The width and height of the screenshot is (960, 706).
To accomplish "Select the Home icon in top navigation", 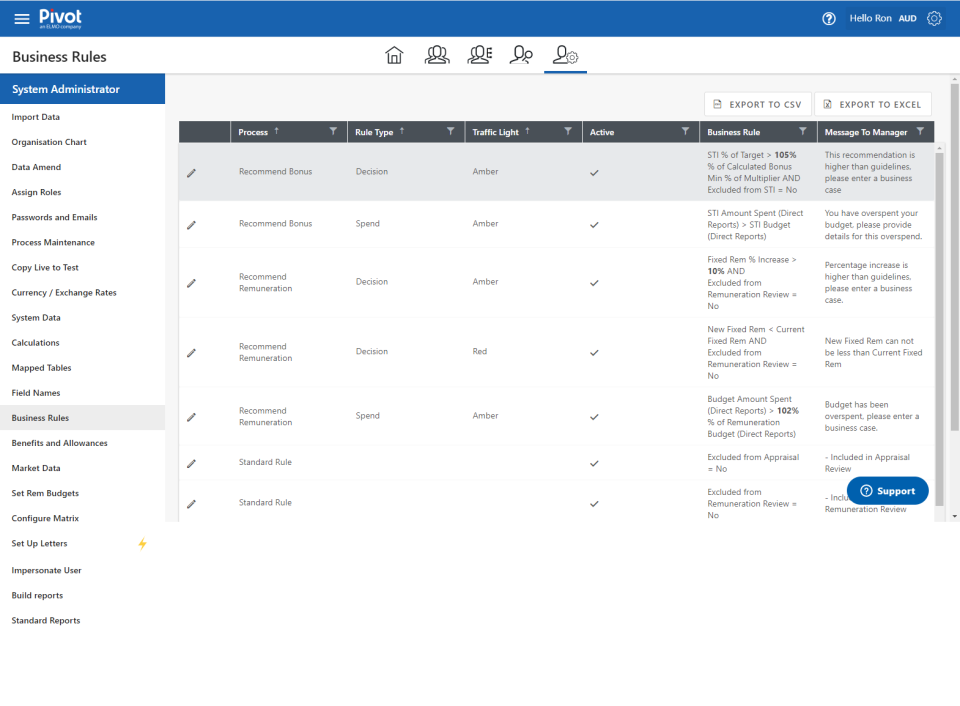I will (394, 55).
